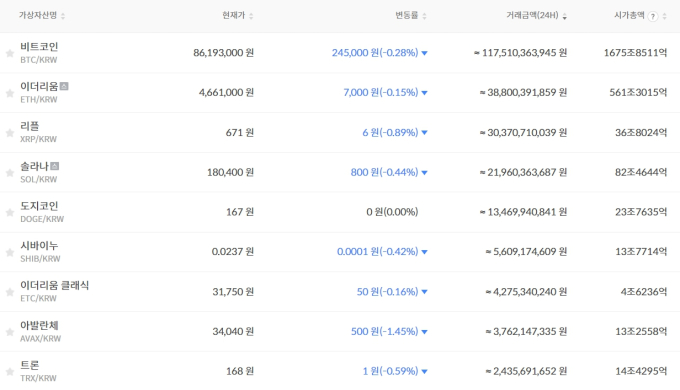Open the 시바이누 asset name
Image resolution: width=680 pixels, height=390 pixels.
pos(39,246)
